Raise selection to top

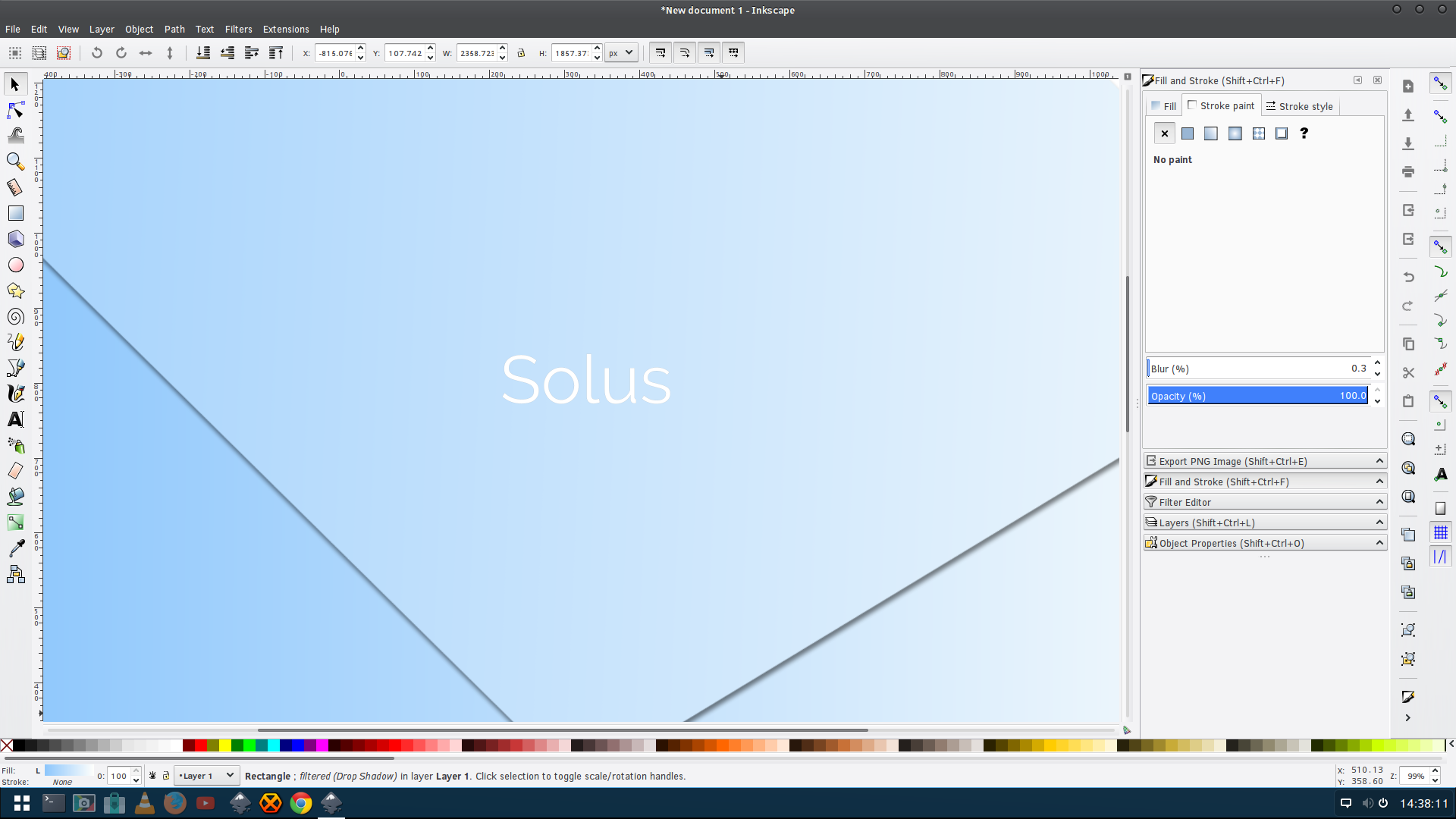[276, 53]
